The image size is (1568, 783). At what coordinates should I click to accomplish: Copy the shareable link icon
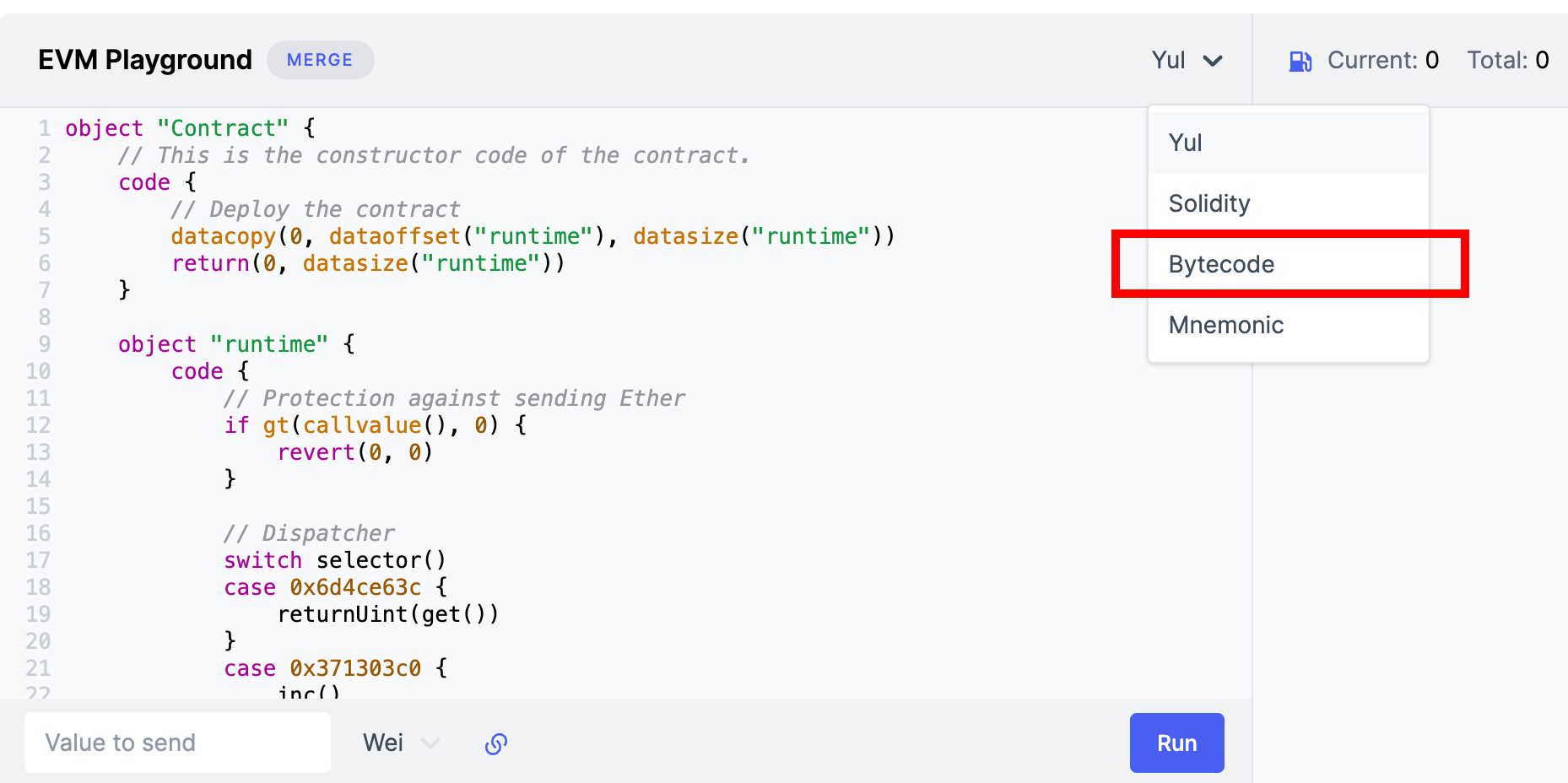click(x=496, y=743)
